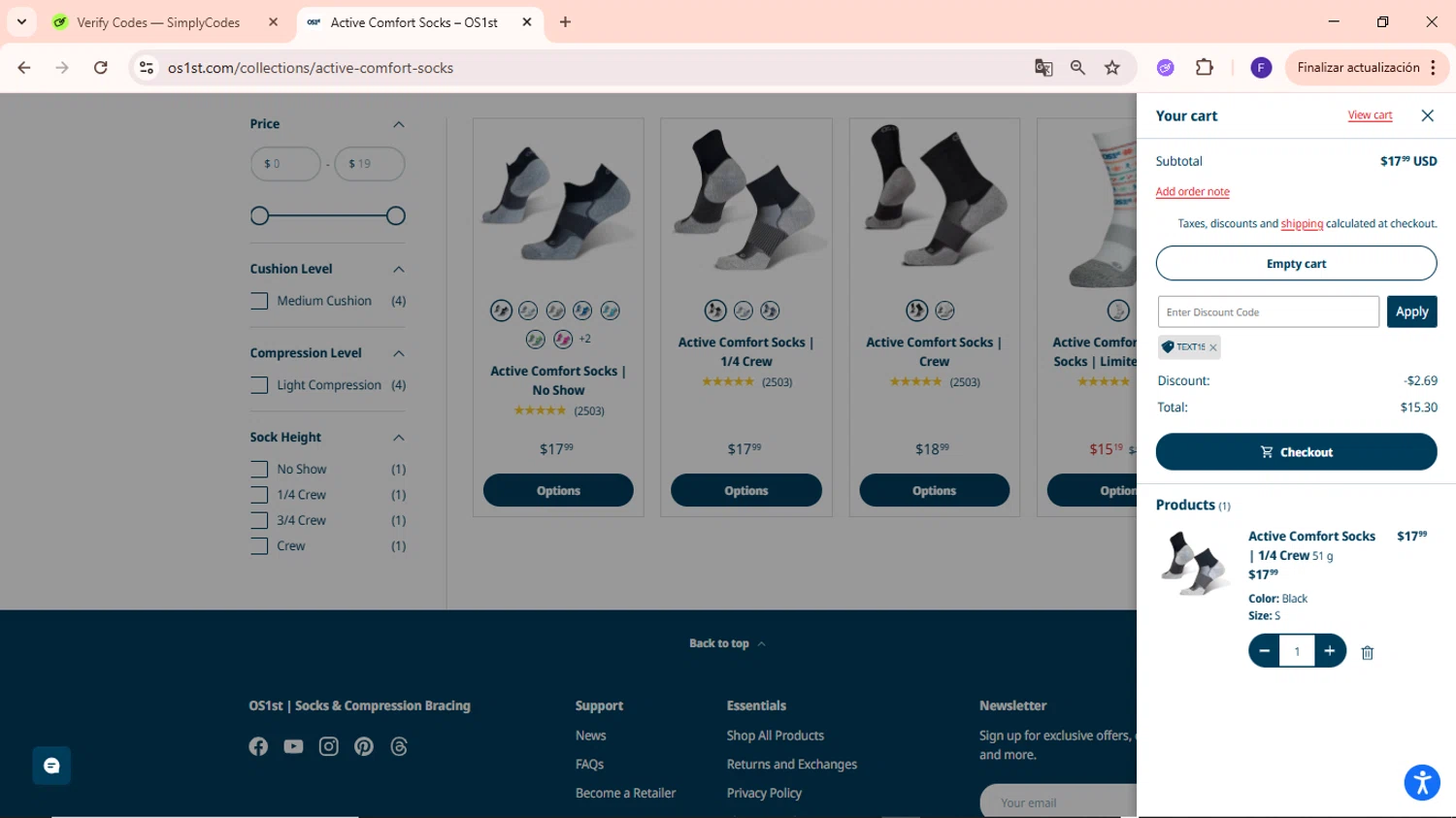Open the tab search dropdown arrow
Screen dimensions: 1456x818
[x=21, y=21]
